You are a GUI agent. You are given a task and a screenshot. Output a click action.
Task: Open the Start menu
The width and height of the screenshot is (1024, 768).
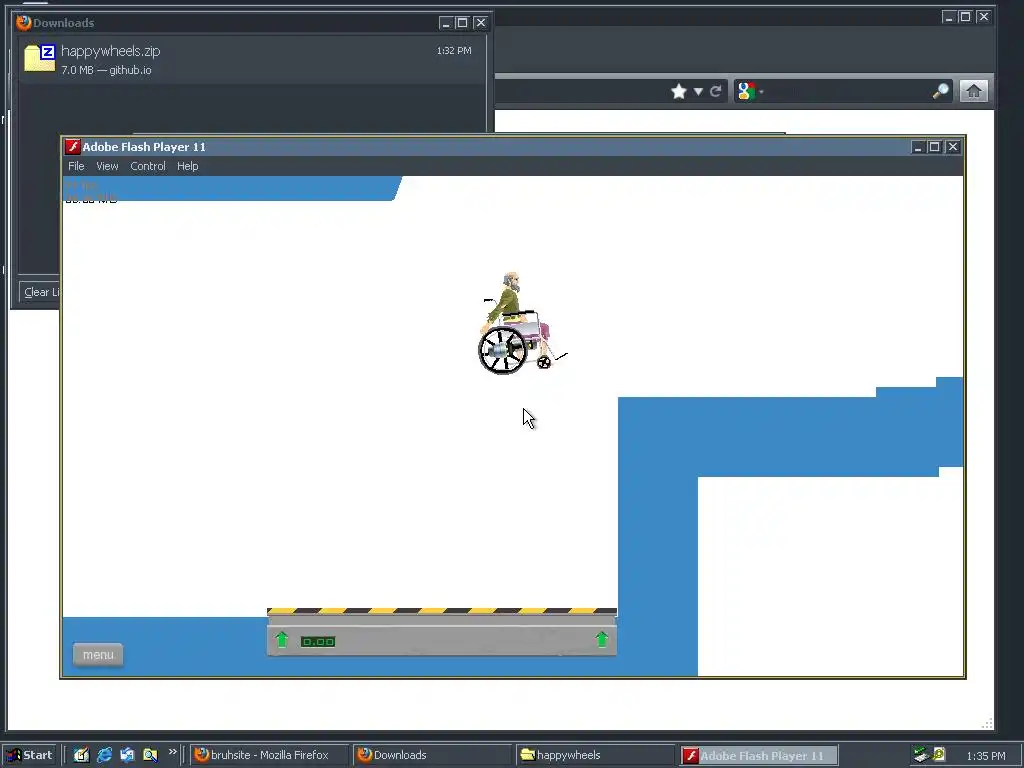(30, 755)
